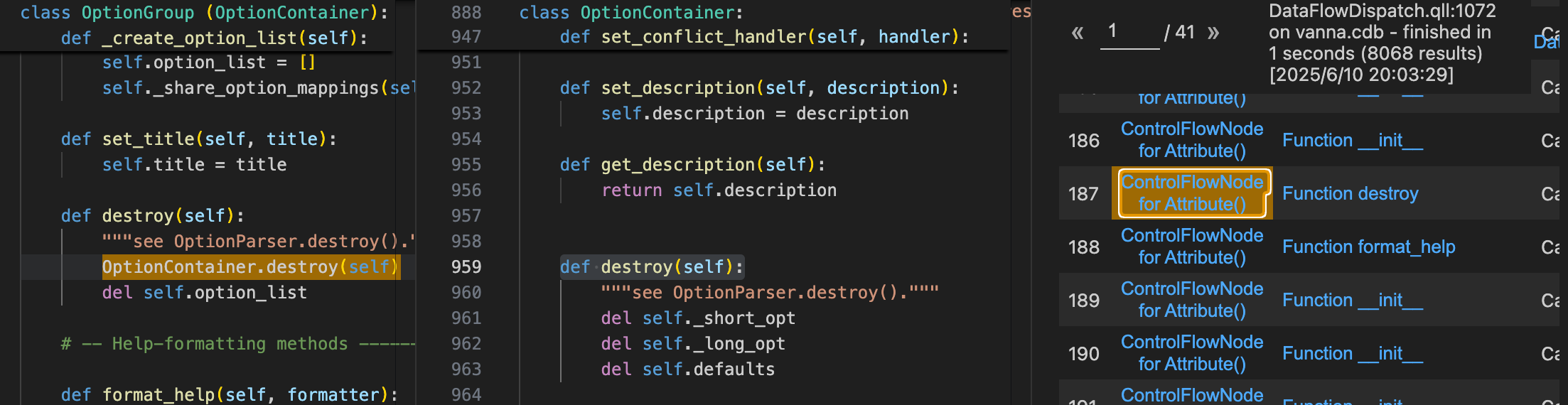Viewport: 1568px width, 405px height.
Task: Open ControlFlowNode for Attribute() link in row 186
Action: pyautogui.click(x=1192, y=140)
